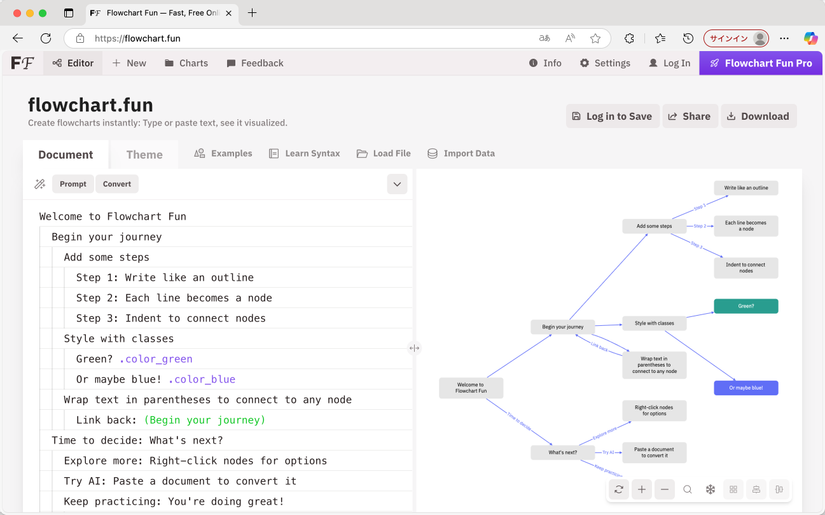Click the Flowchart Fun Pro button
825x515 pixels.
coord(760,63)
